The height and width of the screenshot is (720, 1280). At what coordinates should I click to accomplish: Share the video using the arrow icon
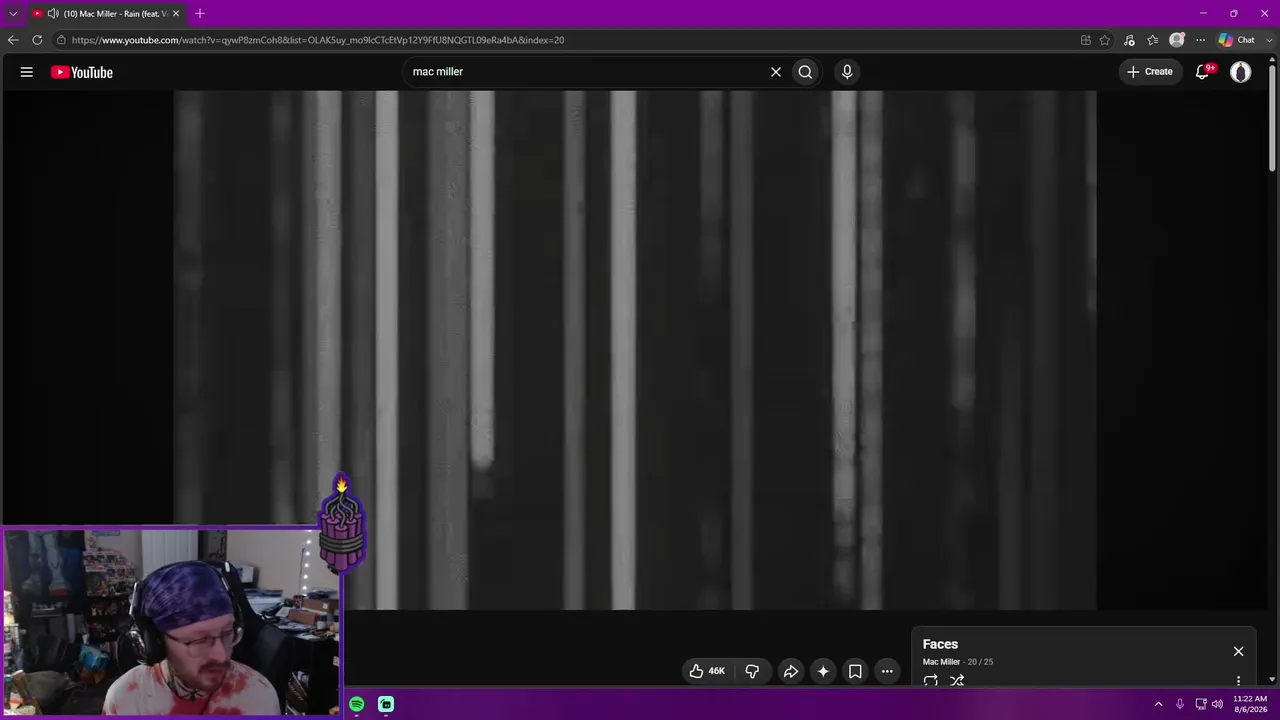tap(790, 671)
